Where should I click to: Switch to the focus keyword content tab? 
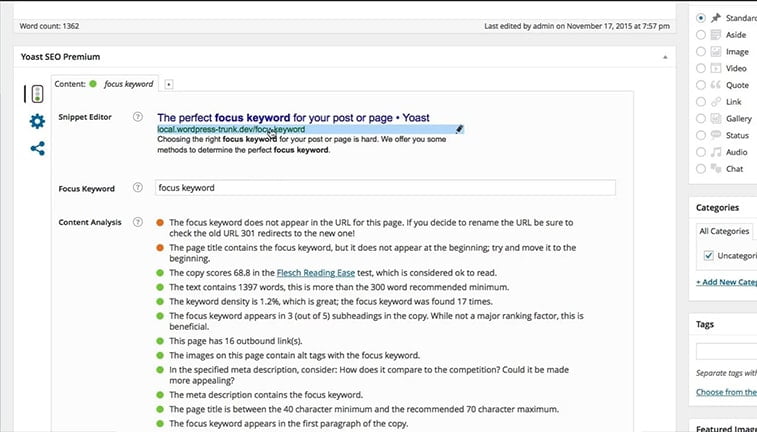point(104,84)
